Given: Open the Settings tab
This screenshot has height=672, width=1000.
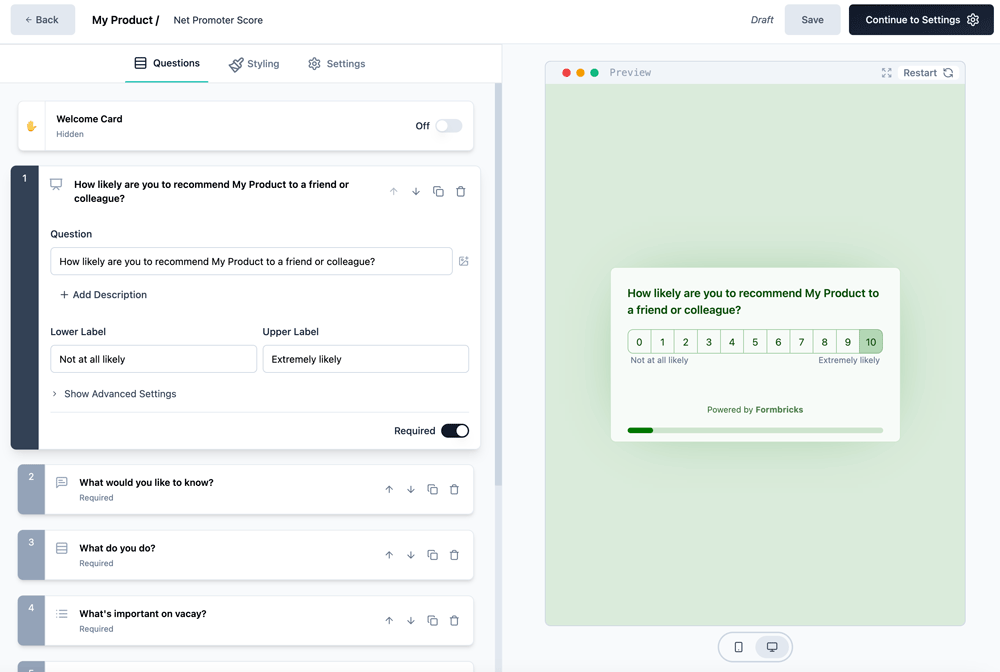Looking at the screenshot, I should point(336,64).
